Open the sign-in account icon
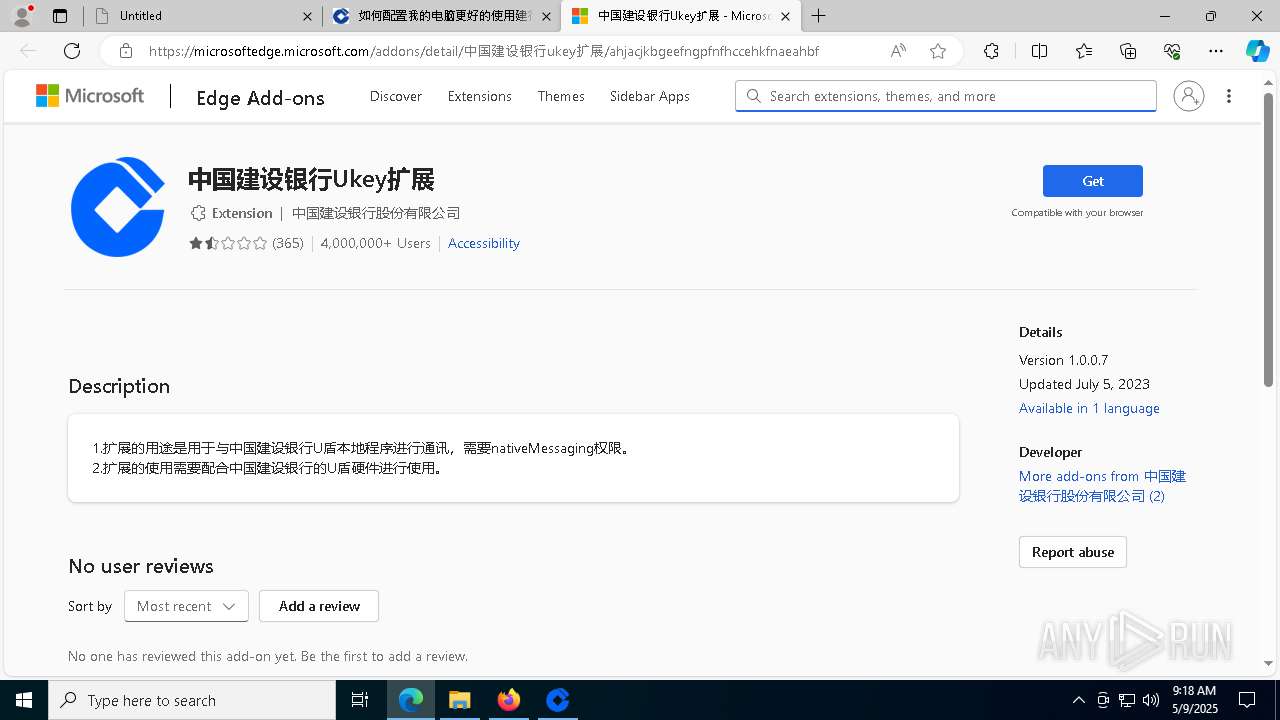Image resolution: width=1280 pixels, height=720 pixels. point(1189,96)
